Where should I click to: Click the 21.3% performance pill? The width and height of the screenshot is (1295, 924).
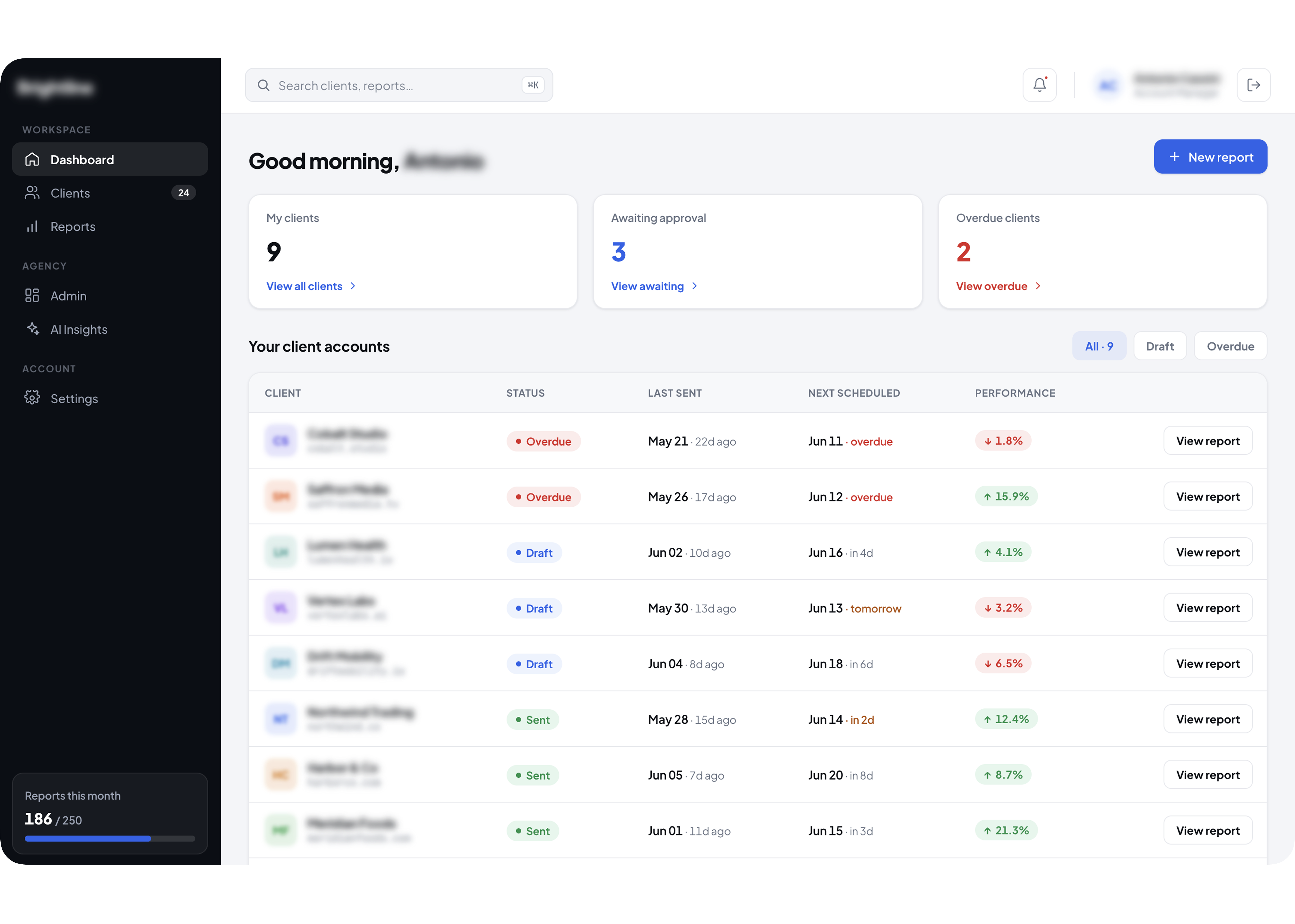(1006, 831)
